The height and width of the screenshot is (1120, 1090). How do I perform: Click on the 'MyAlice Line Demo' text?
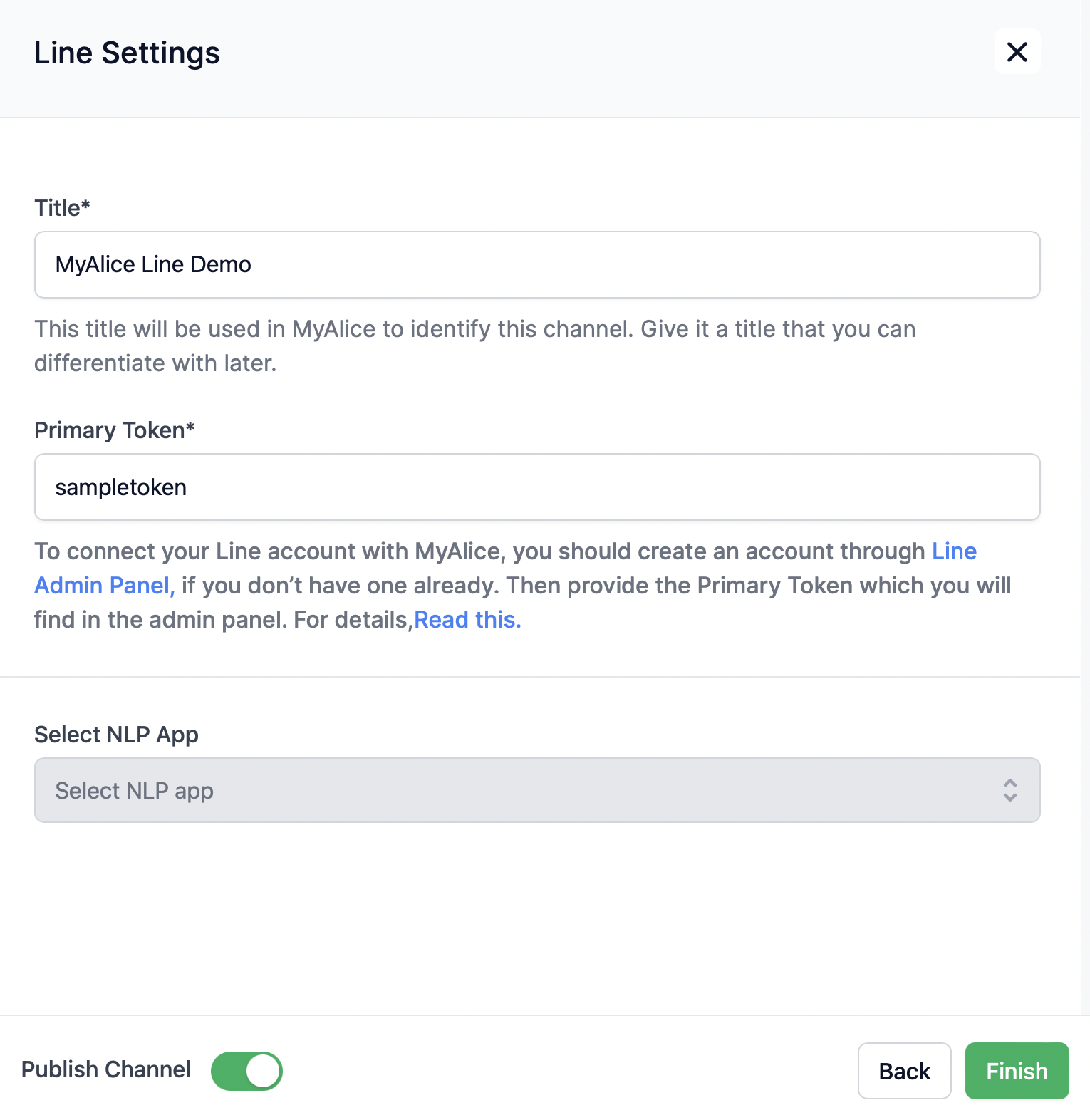click(x=153, y=264)
